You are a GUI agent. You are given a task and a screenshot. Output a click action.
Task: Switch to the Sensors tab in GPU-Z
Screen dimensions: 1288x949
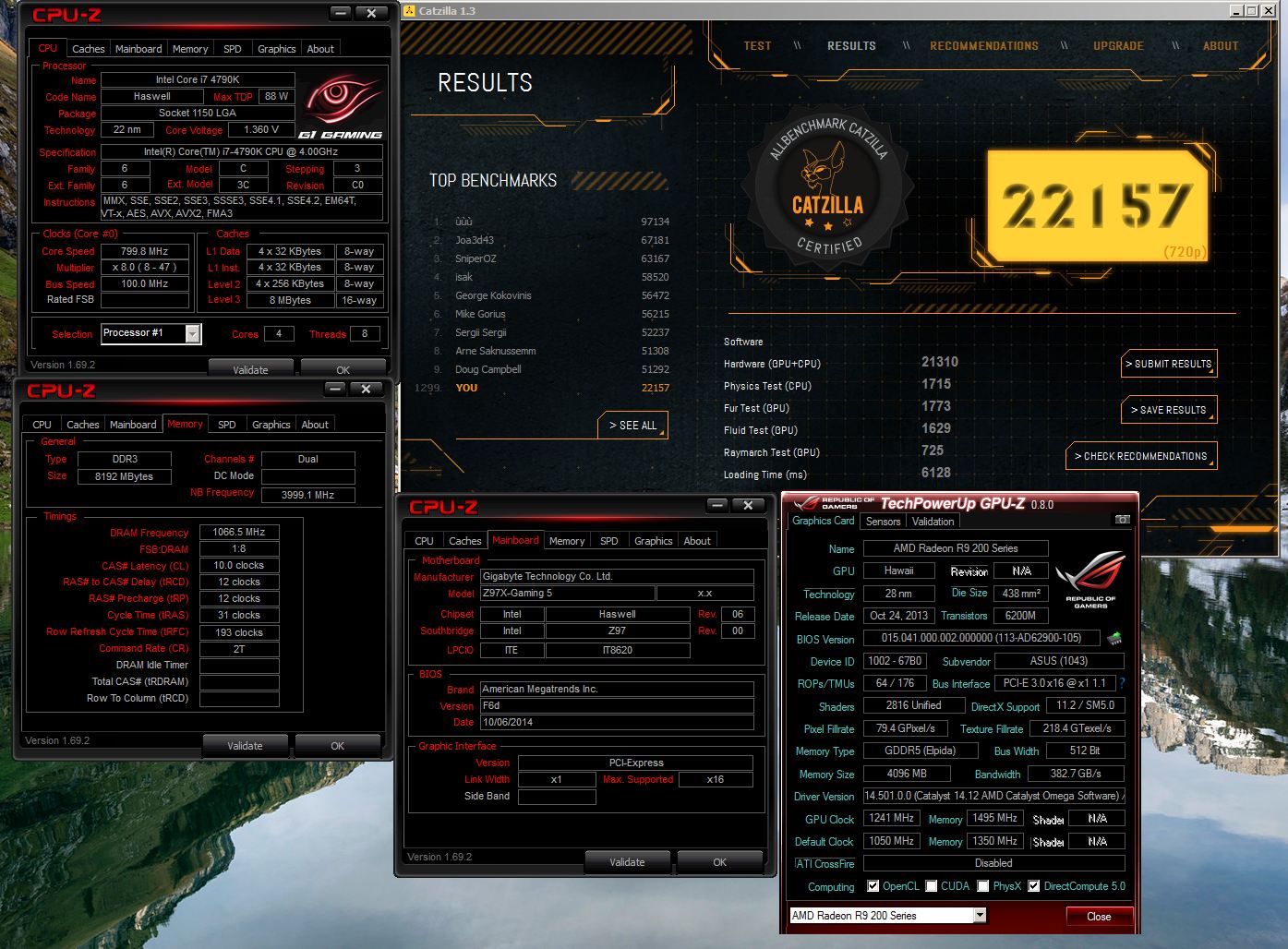pos(883,522)
